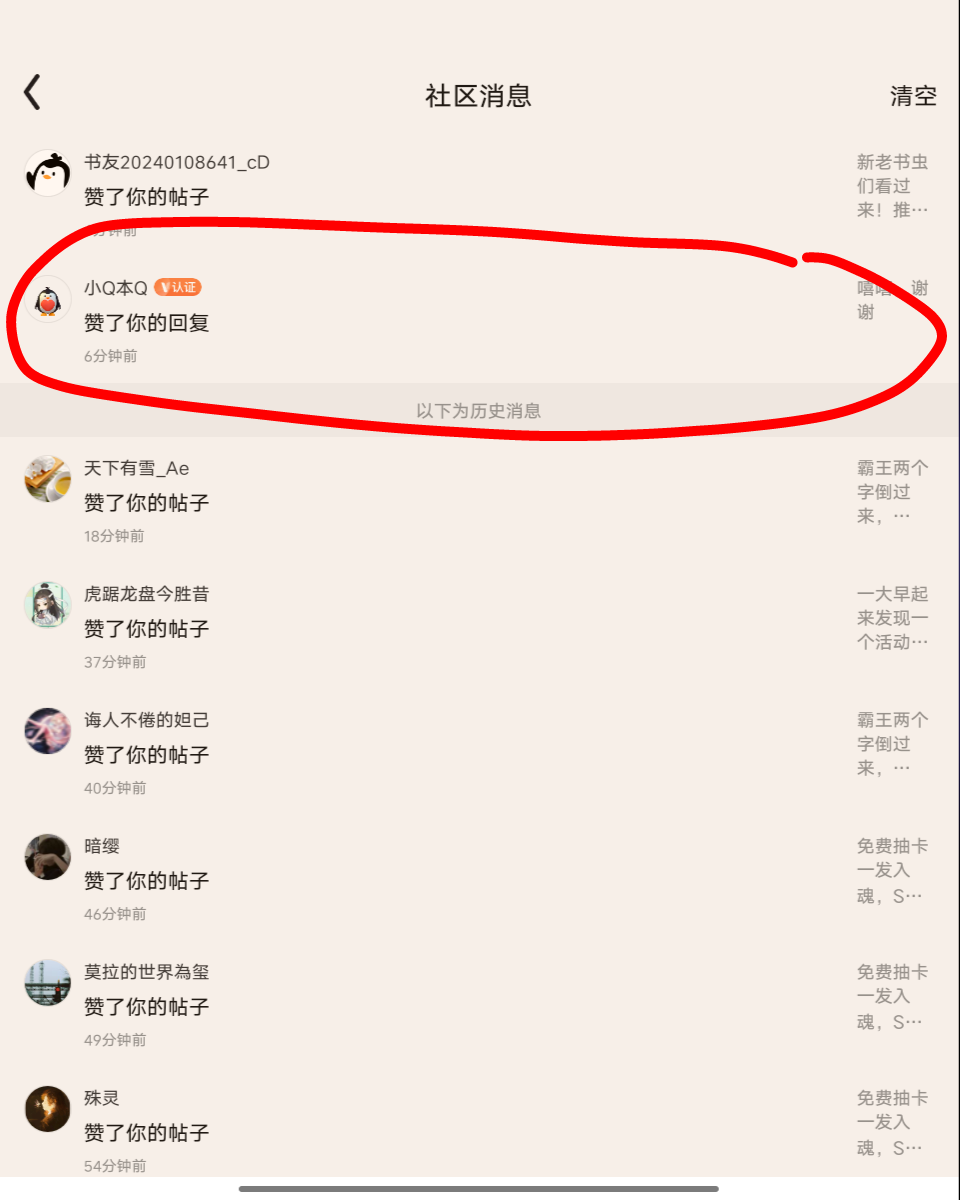
Task: Open 暗缨's 赞了你的帖子 notification
Action: pos(146,881)
